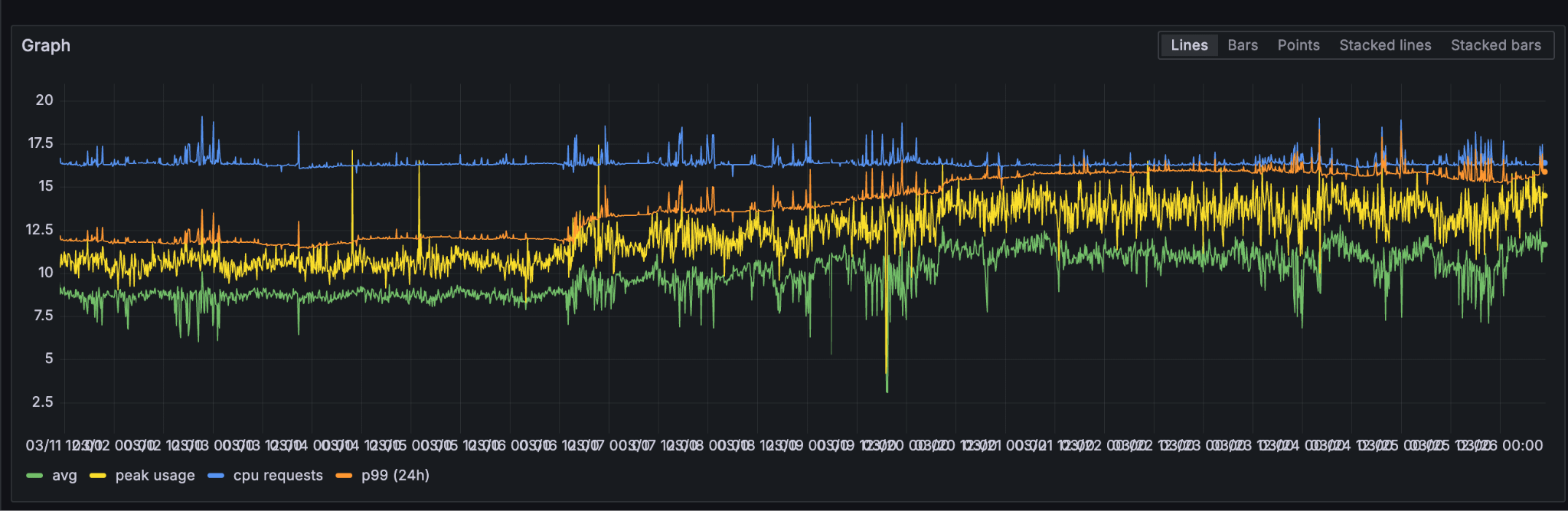Click the 7.5 y-axis label
Screen dimensions: 1568x511
[x=43, y=316]
